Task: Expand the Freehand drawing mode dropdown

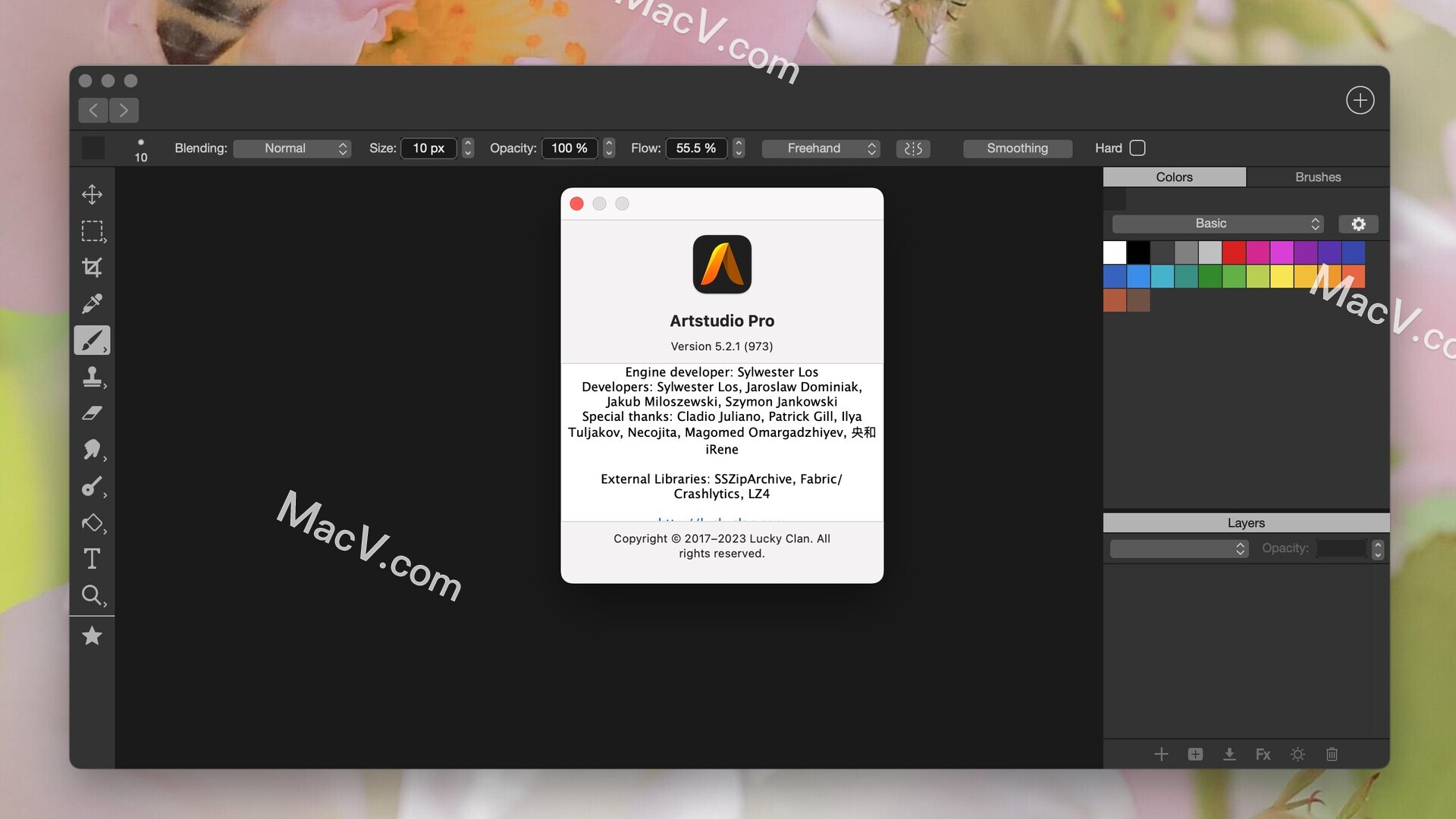Action: (x=821, y=149)
